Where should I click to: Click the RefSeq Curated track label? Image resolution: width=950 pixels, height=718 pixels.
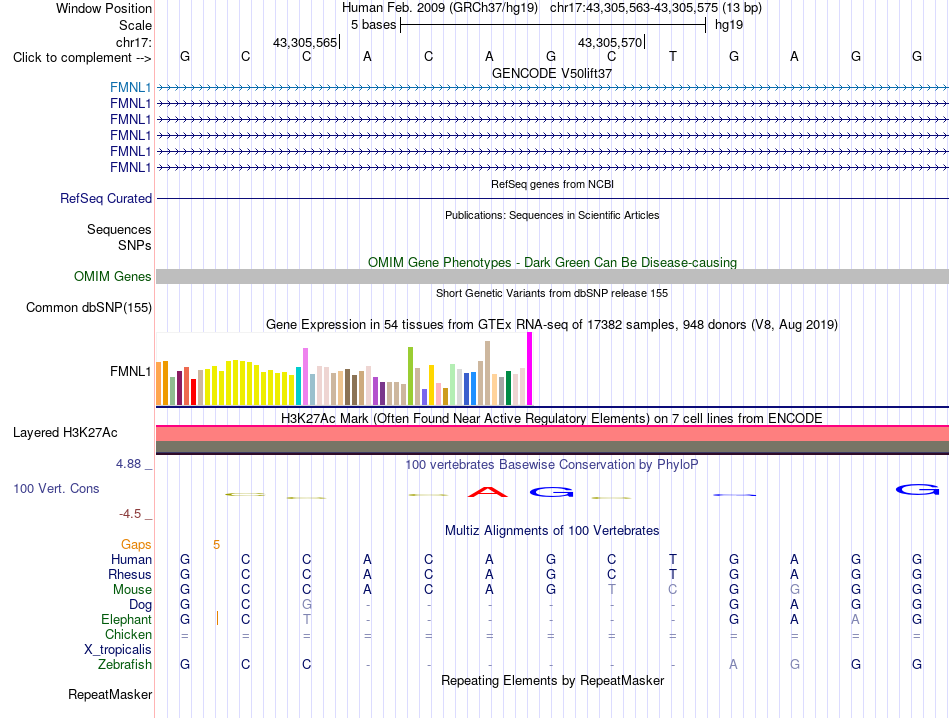(x=106, y=198)
